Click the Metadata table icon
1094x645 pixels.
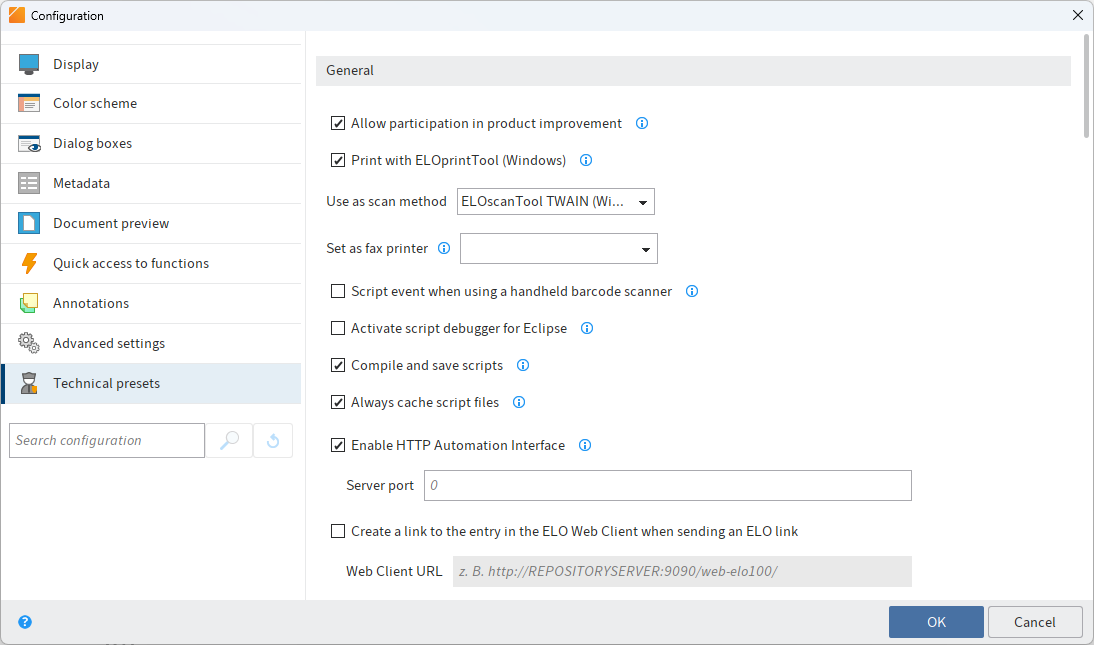click(27, 183)
